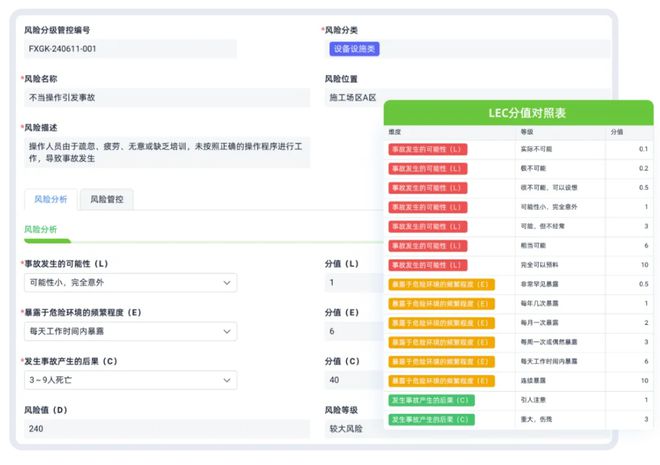Click the 分值 (C) field with value 40
This screenshot has height=465, width=660.
[x=354, y=380]
